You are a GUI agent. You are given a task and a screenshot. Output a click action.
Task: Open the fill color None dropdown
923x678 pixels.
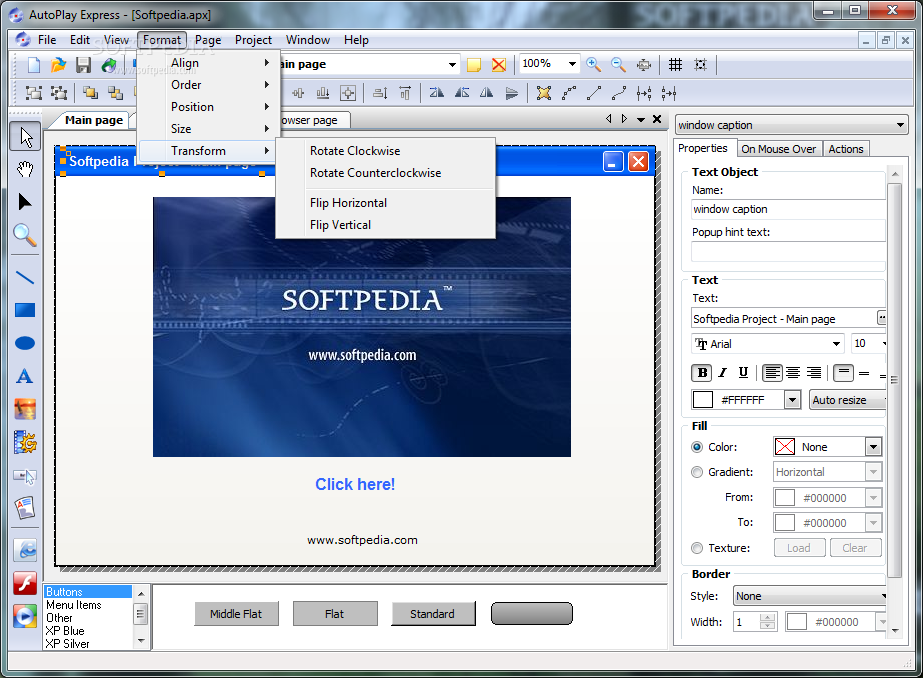873,447
